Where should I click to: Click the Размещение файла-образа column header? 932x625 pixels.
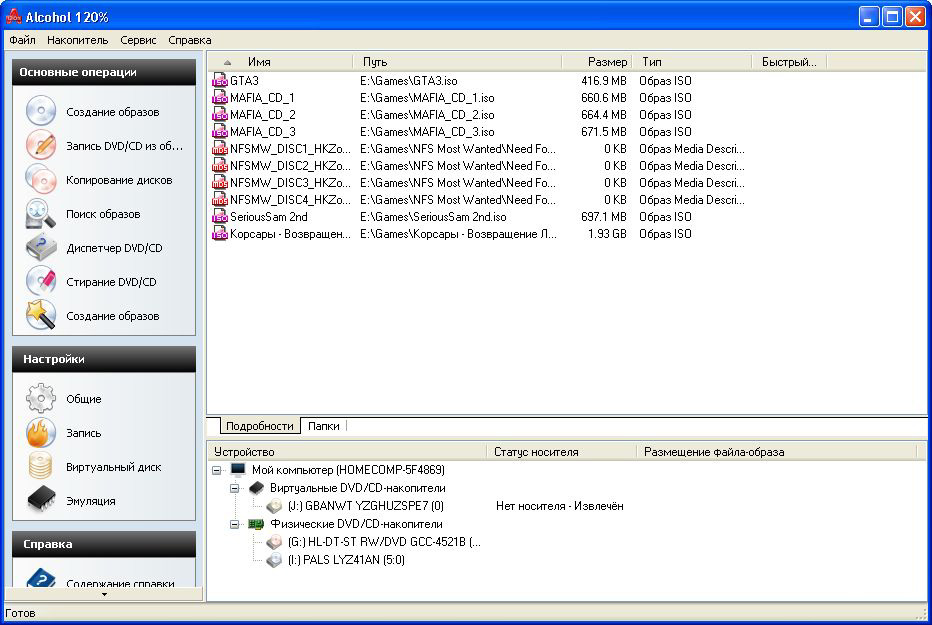pyautogui.click(x=777, y=452)
